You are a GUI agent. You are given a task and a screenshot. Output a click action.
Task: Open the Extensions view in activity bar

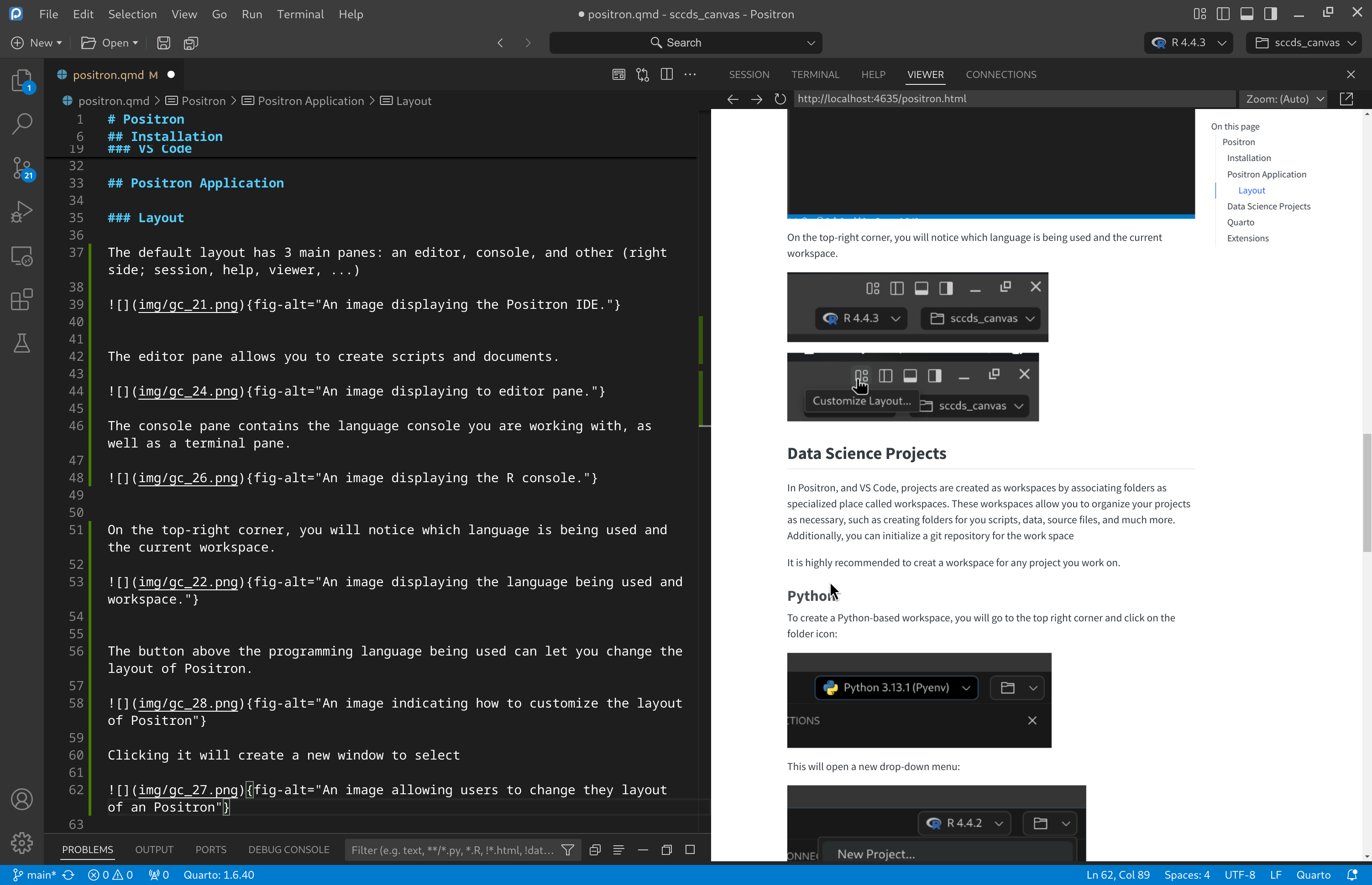22,299
